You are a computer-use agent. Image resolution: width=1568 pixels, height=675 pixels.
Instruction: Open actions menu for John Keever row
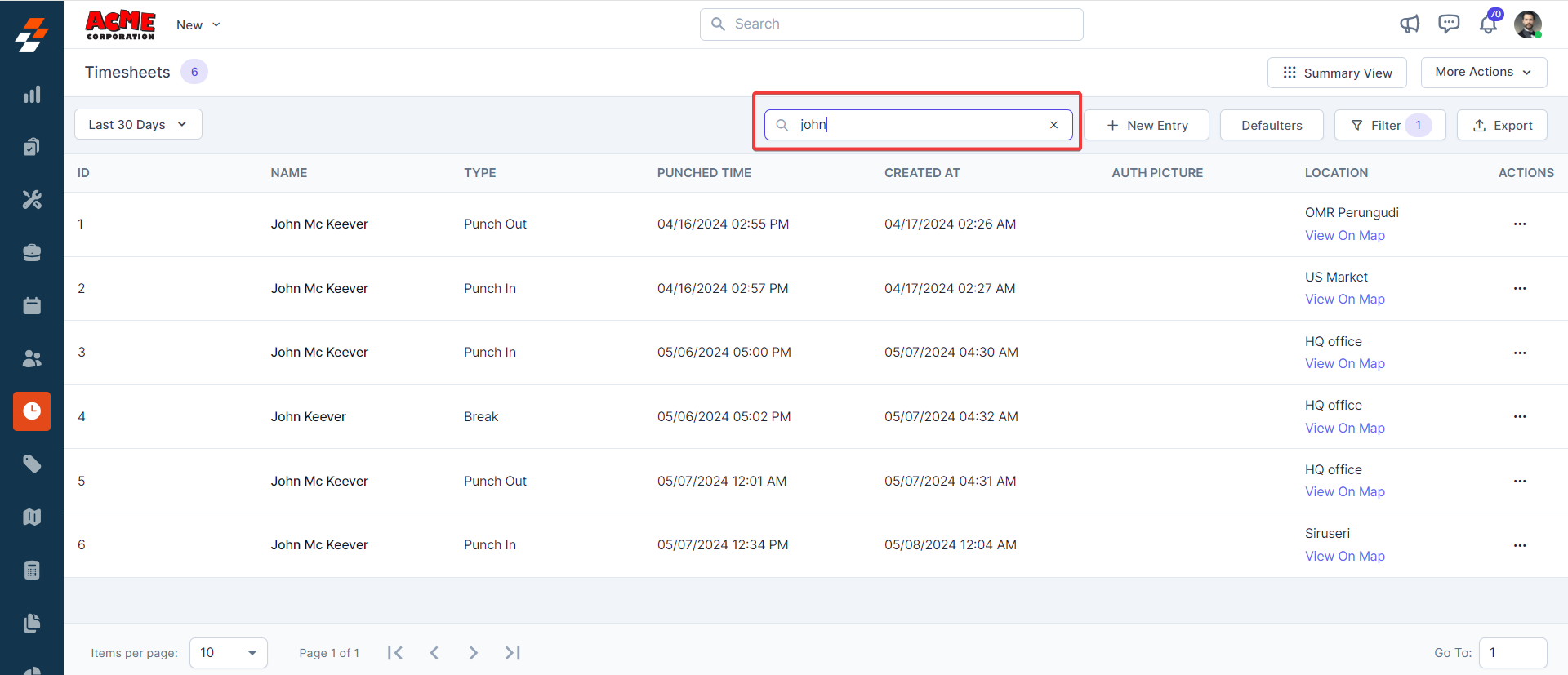(x=1519, y=417)
